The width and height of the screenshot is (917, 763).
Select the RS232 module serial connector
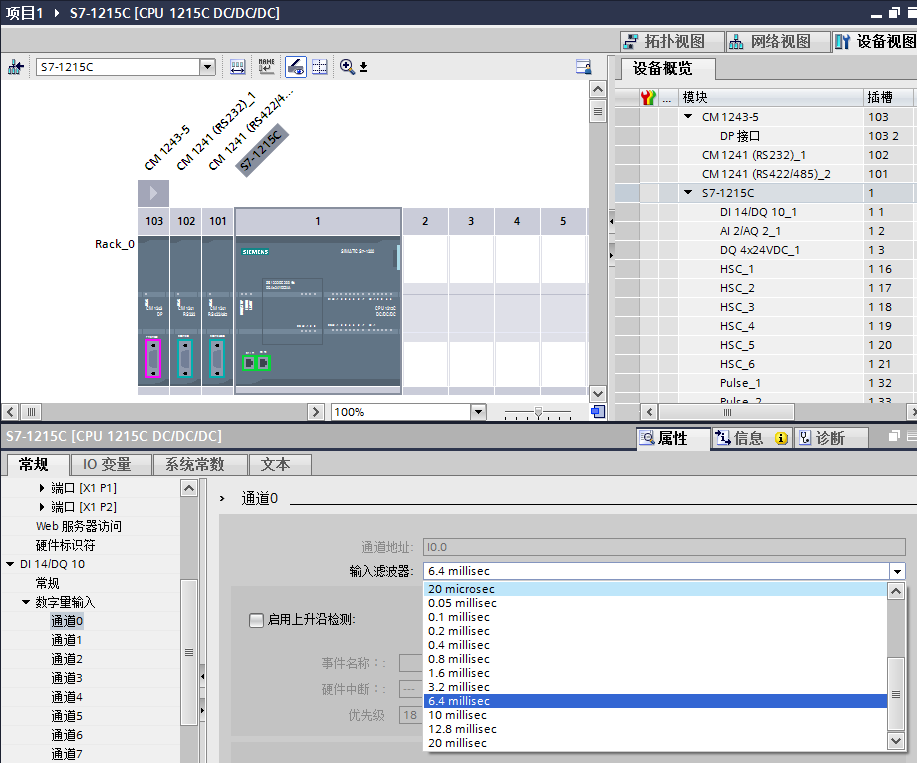tap(185, 358)
